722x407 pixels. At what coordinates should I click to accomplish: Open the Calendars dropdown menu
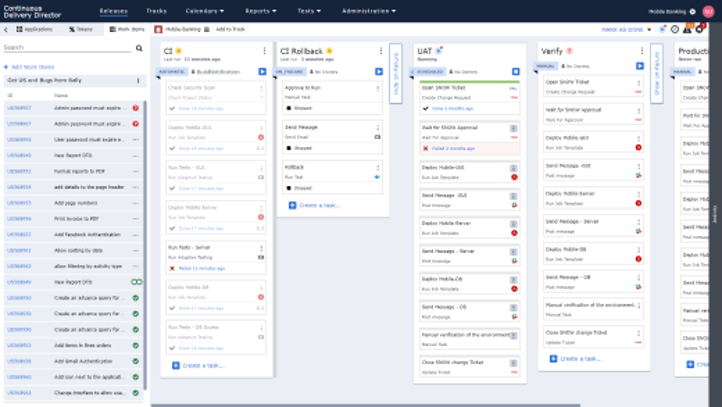pos(204,12)
